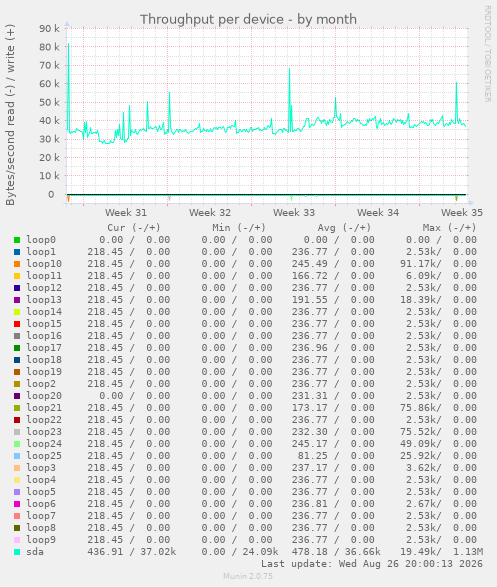This screenshot has height=587, width=497.
Task: Click the 'loop21' legend label
Action: [44, 408]
